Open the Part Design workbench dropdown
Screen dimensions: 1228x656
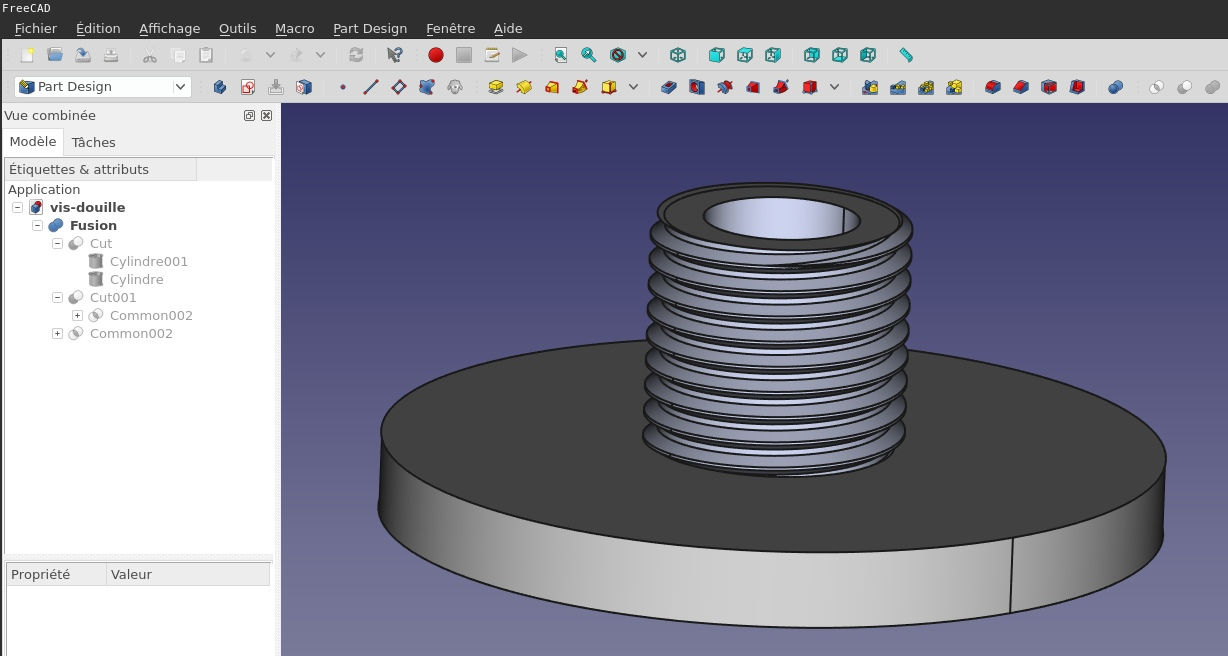pos(180,87)
